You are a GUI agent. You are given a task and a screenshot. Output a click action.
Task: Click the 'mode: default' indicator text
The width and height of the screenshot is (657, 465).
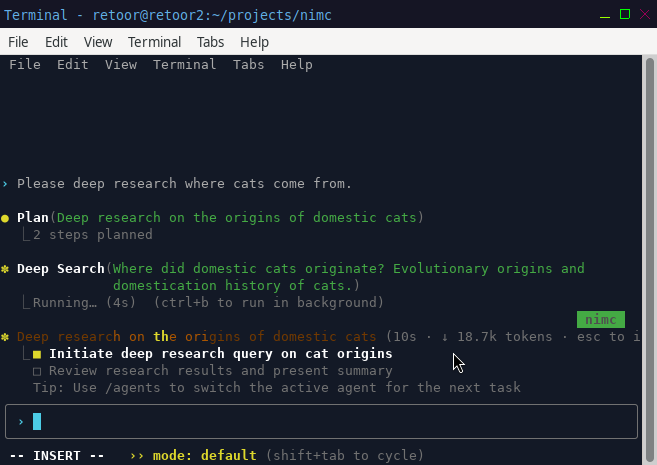coord(204,455)
